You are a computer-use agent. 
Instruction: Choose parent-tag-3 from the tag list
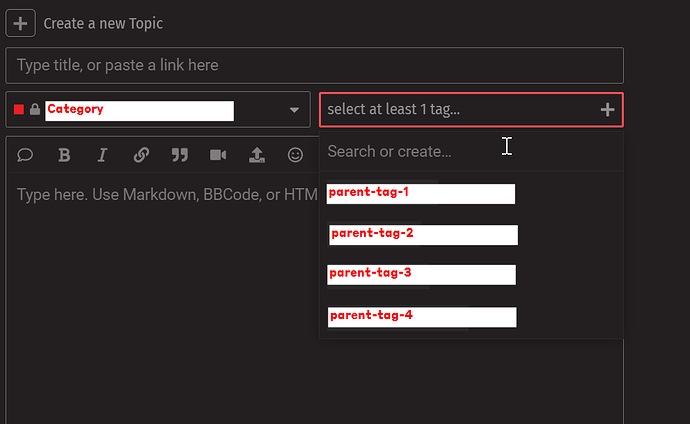421,274
